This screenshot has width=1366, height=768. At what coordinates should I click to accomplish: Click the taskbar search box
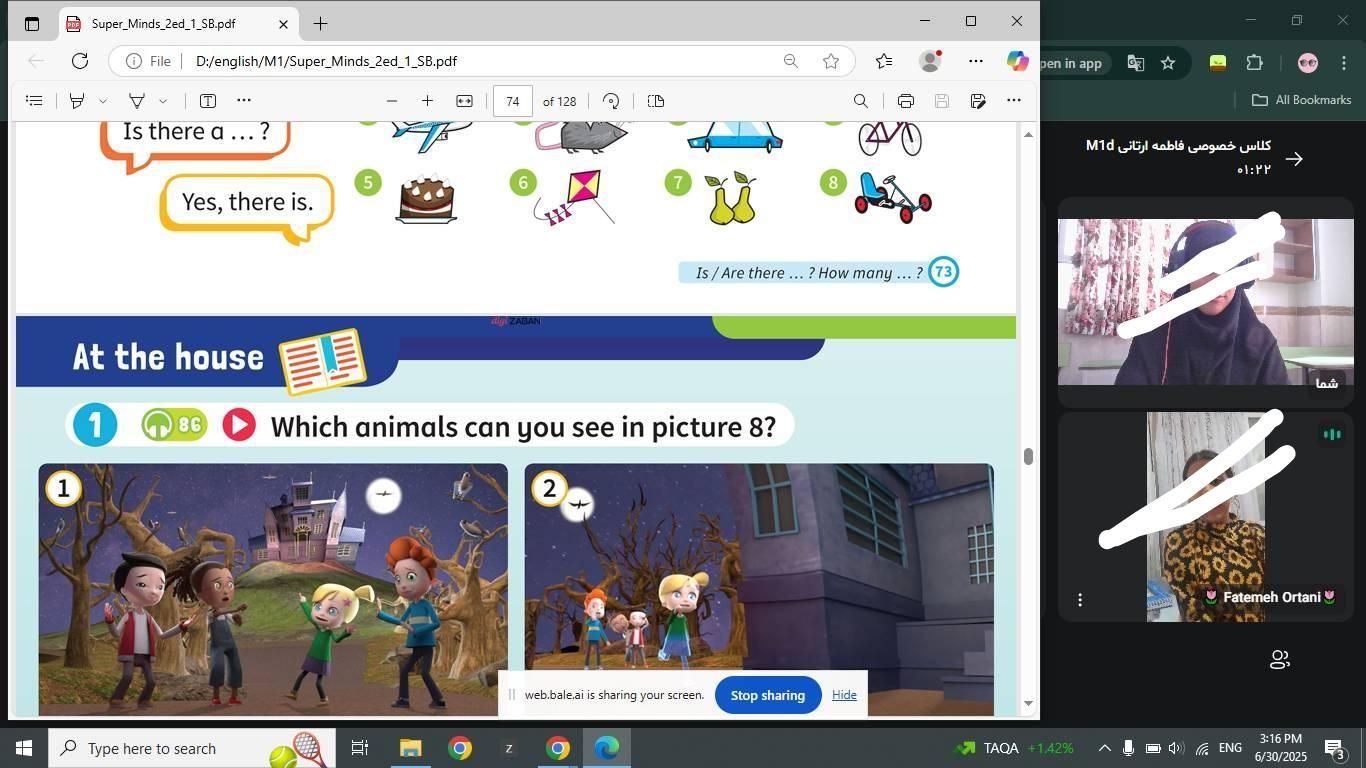pos(190,748)
